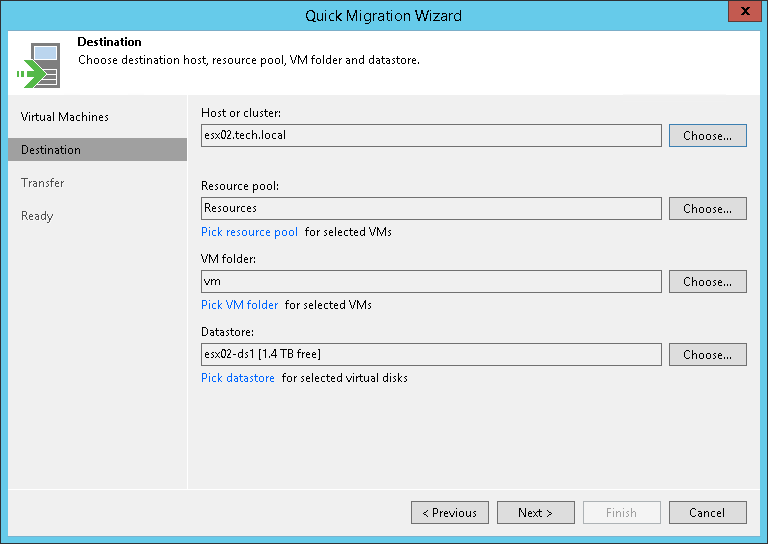Image resolution: width=768 pixels, height=544 pixels.
Task: Go to the Transfer step
Action: [43, 183]
